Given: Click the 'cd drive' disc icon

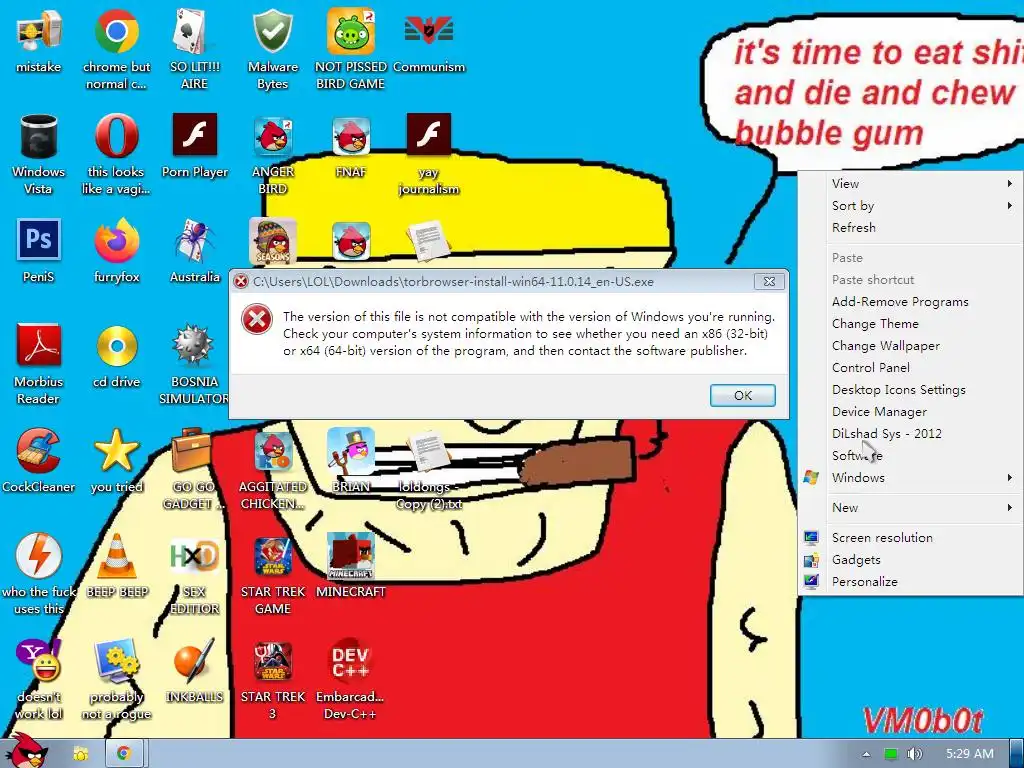Looking at the screenshot, I should 116,356.
